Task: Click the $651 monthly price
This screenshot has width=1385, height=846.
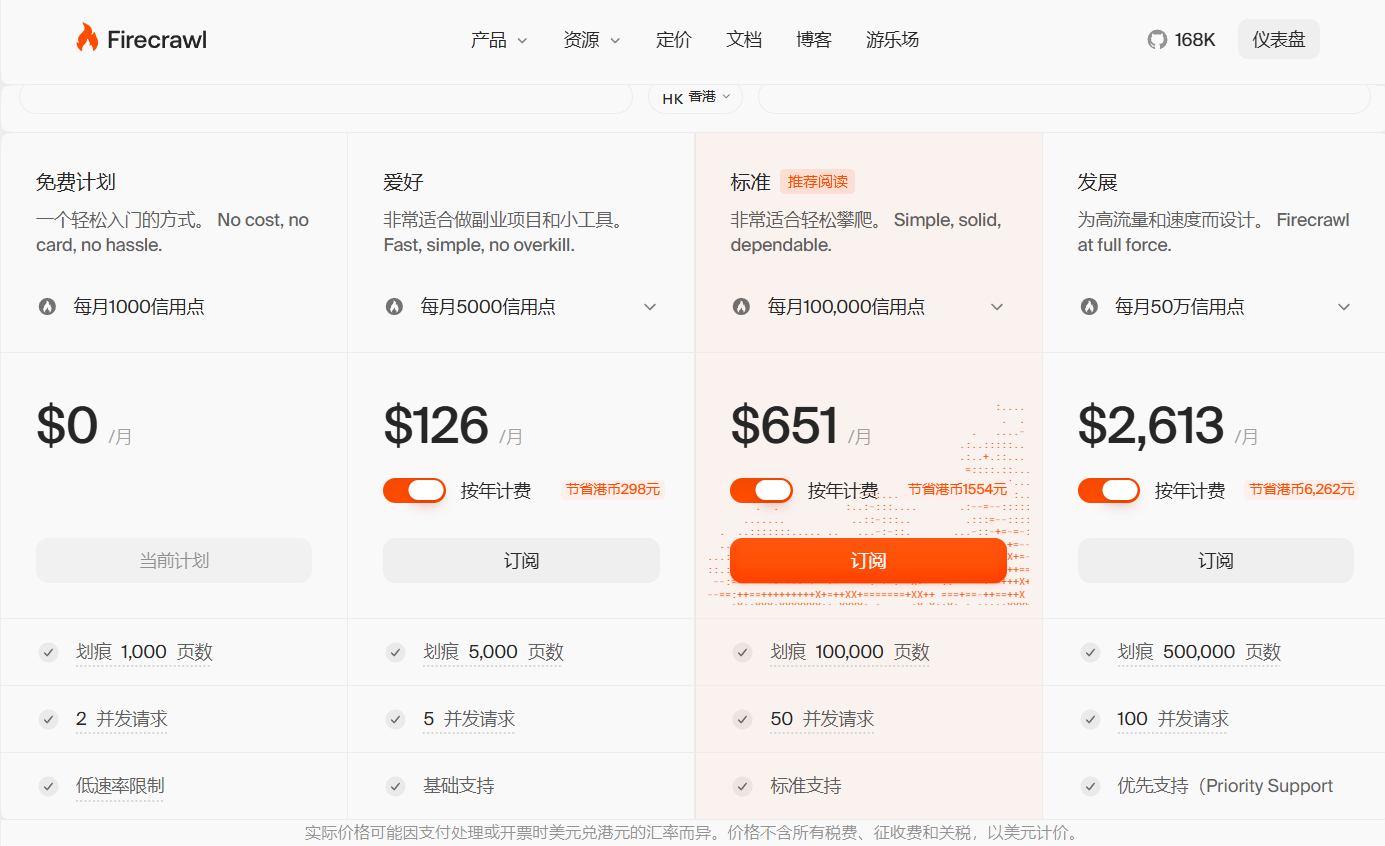Action: click(x=784, y=425)
